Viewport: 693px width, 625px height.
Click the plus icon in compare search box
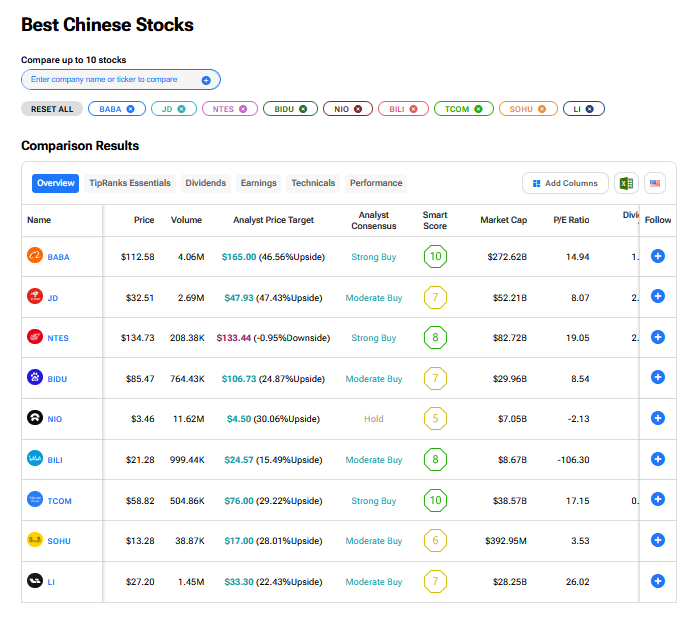point(206,80)
